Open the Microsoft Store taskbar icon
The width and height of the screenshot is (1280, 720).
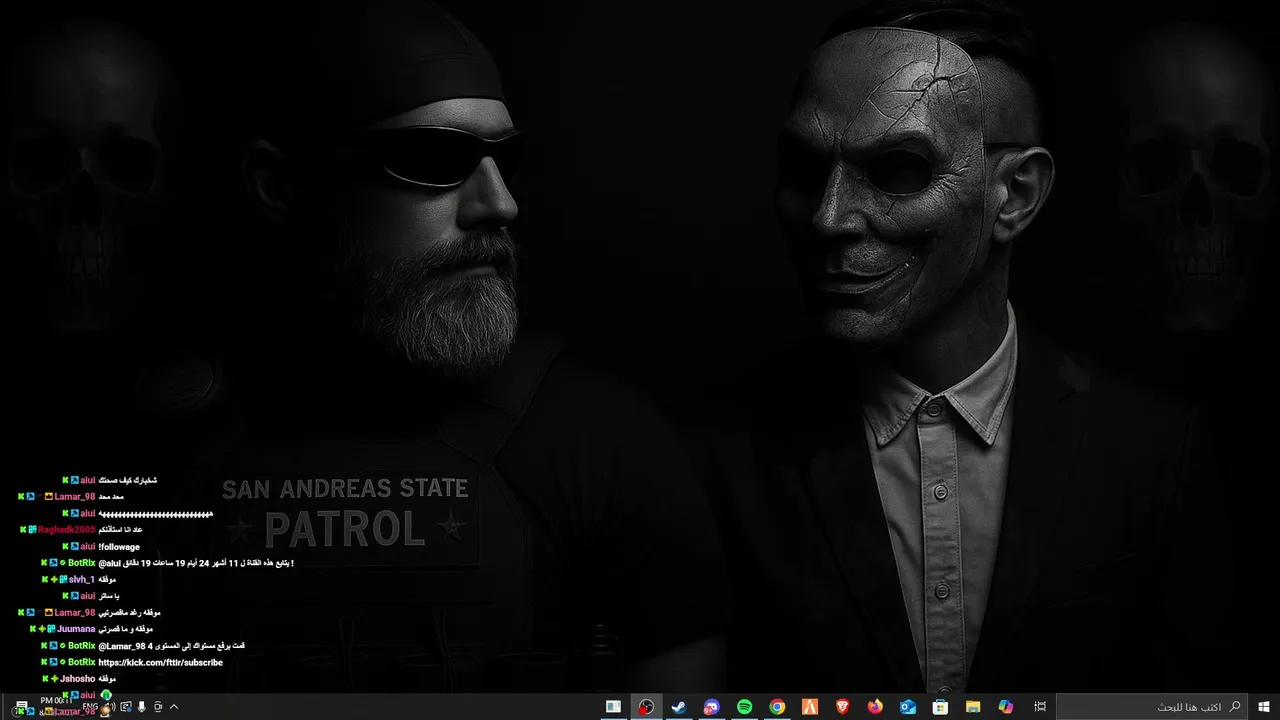click(940, 706)
